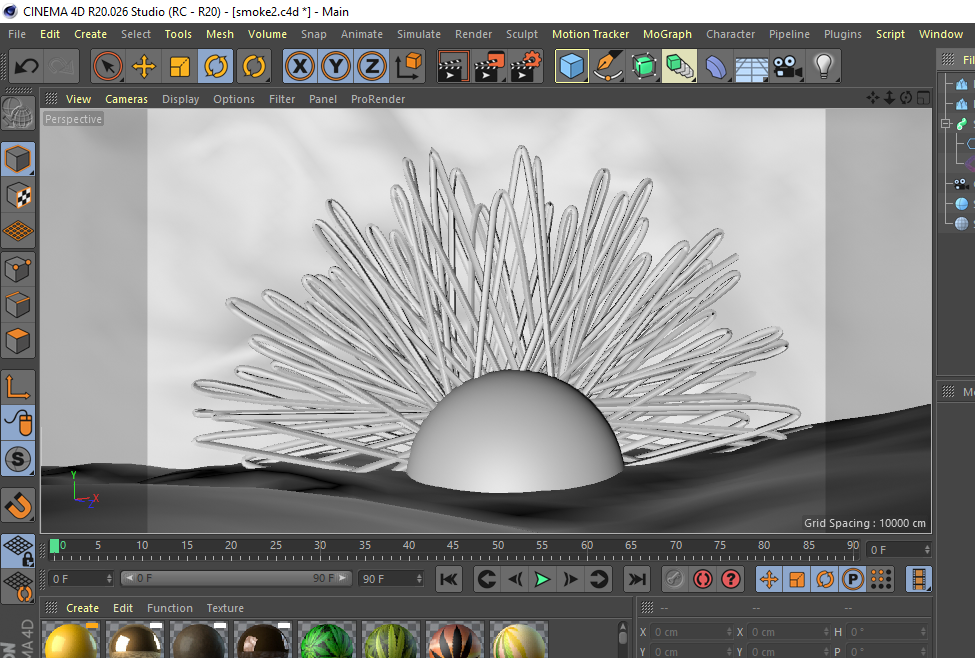This screenshot has height=658, width=975.
Task: Switch to Points mode
Action: pos(18,269)
